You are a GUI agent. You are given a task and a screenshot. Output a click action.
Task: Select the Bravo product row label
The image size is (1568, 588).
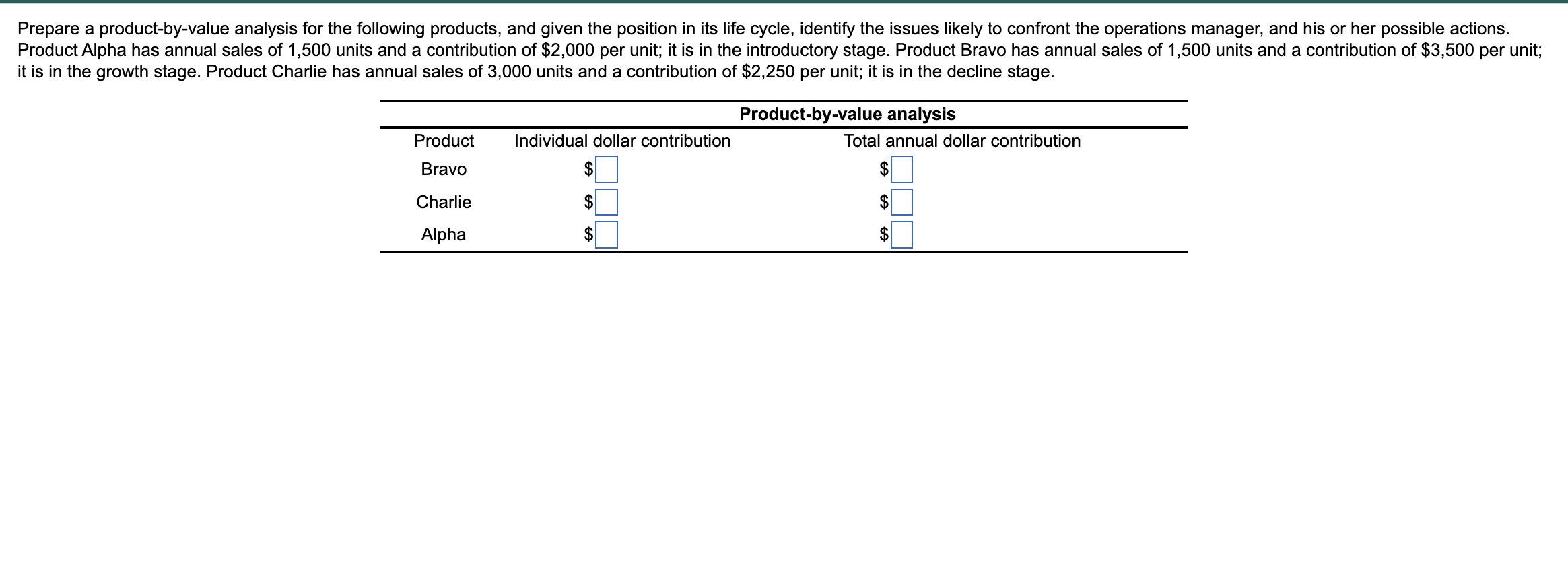(443, 169)
